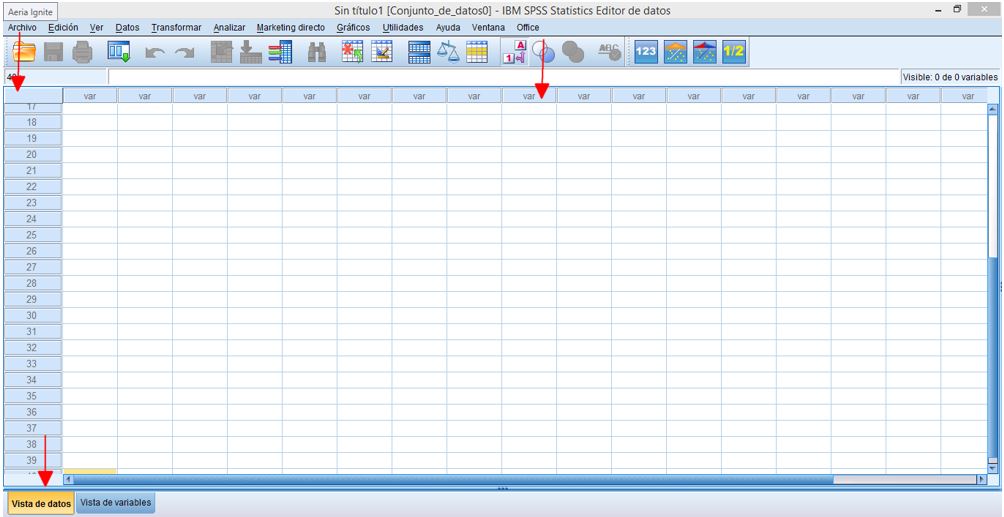Click the Go to variable icon

point(251,53)
